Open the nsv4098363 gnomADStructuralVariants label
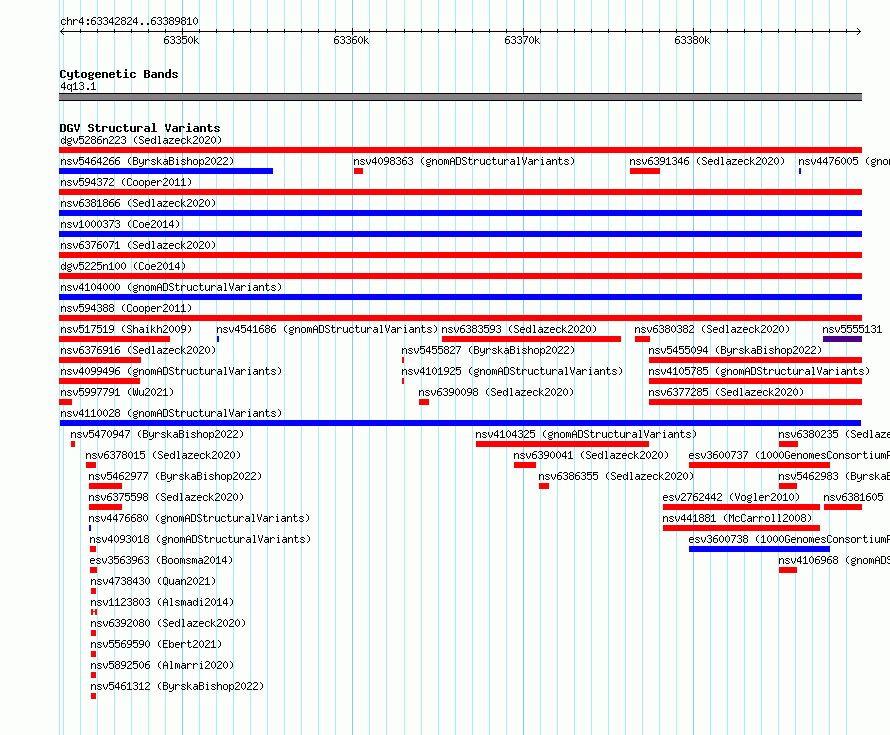 tap(464, 161)
